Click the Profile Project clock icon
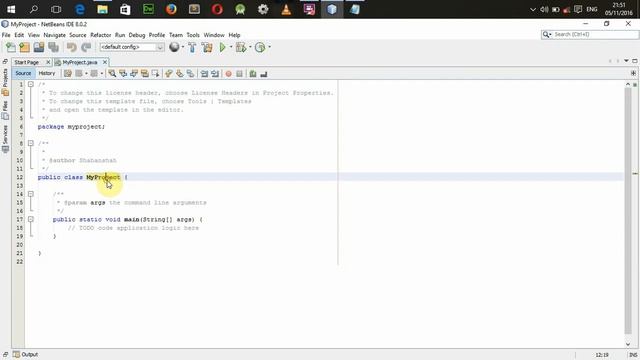Screen dimensions: 640x360 coord(260,47)
